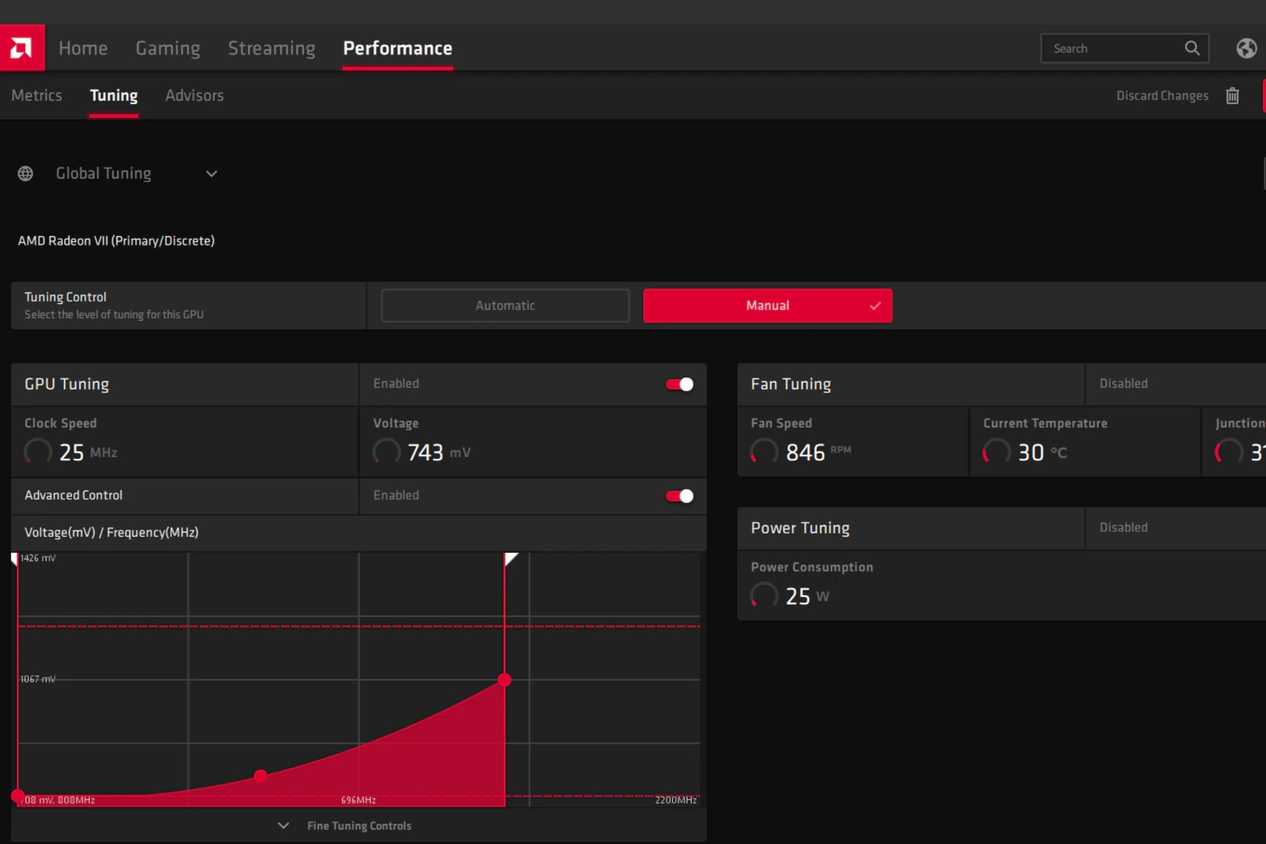Open the Performance tab
The height and width of the screenshot is (844, 1266).
coord(397,48)
